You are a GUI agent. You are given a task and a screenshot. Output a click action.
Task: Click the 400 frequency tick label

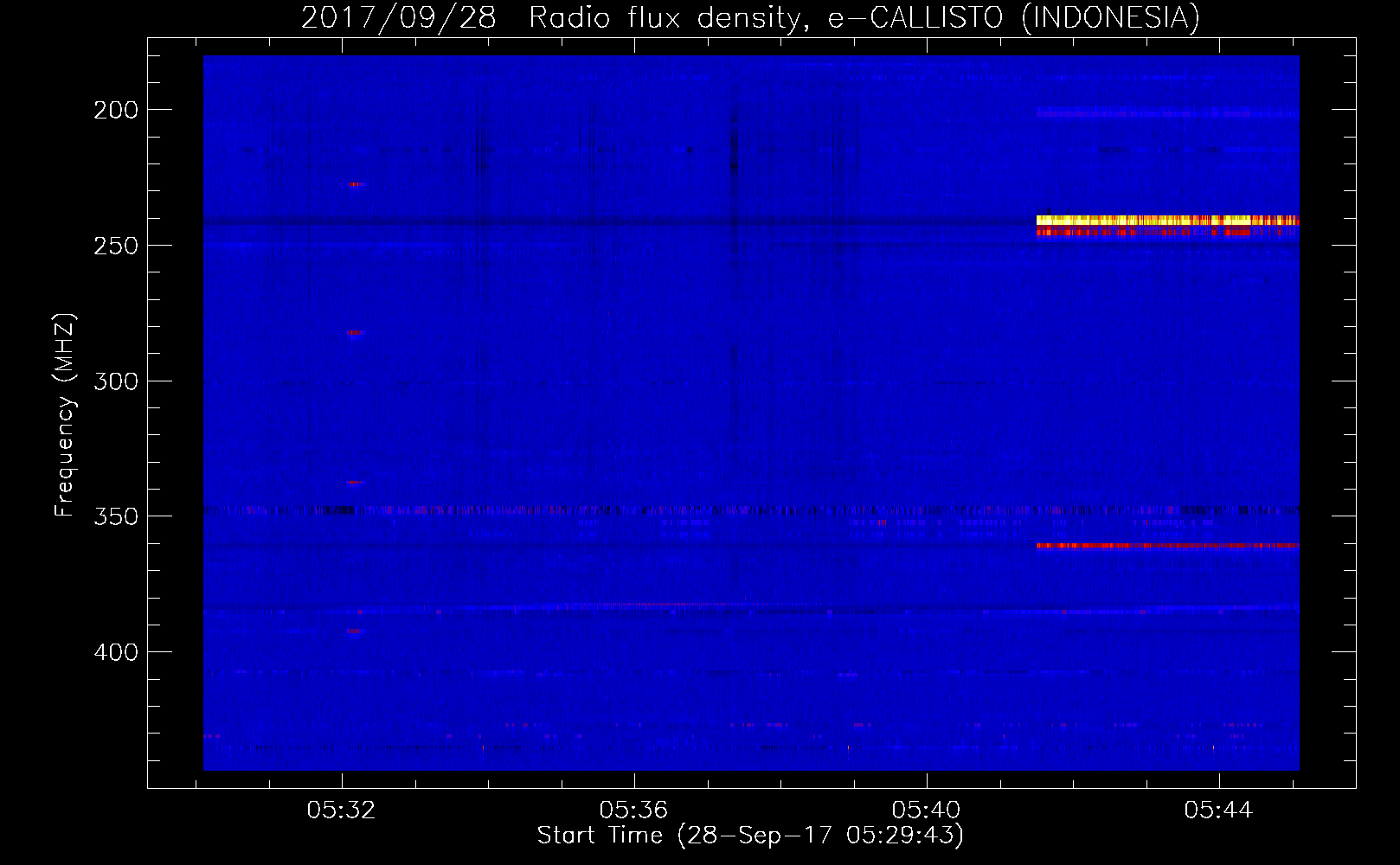click(x=116, y=652)
